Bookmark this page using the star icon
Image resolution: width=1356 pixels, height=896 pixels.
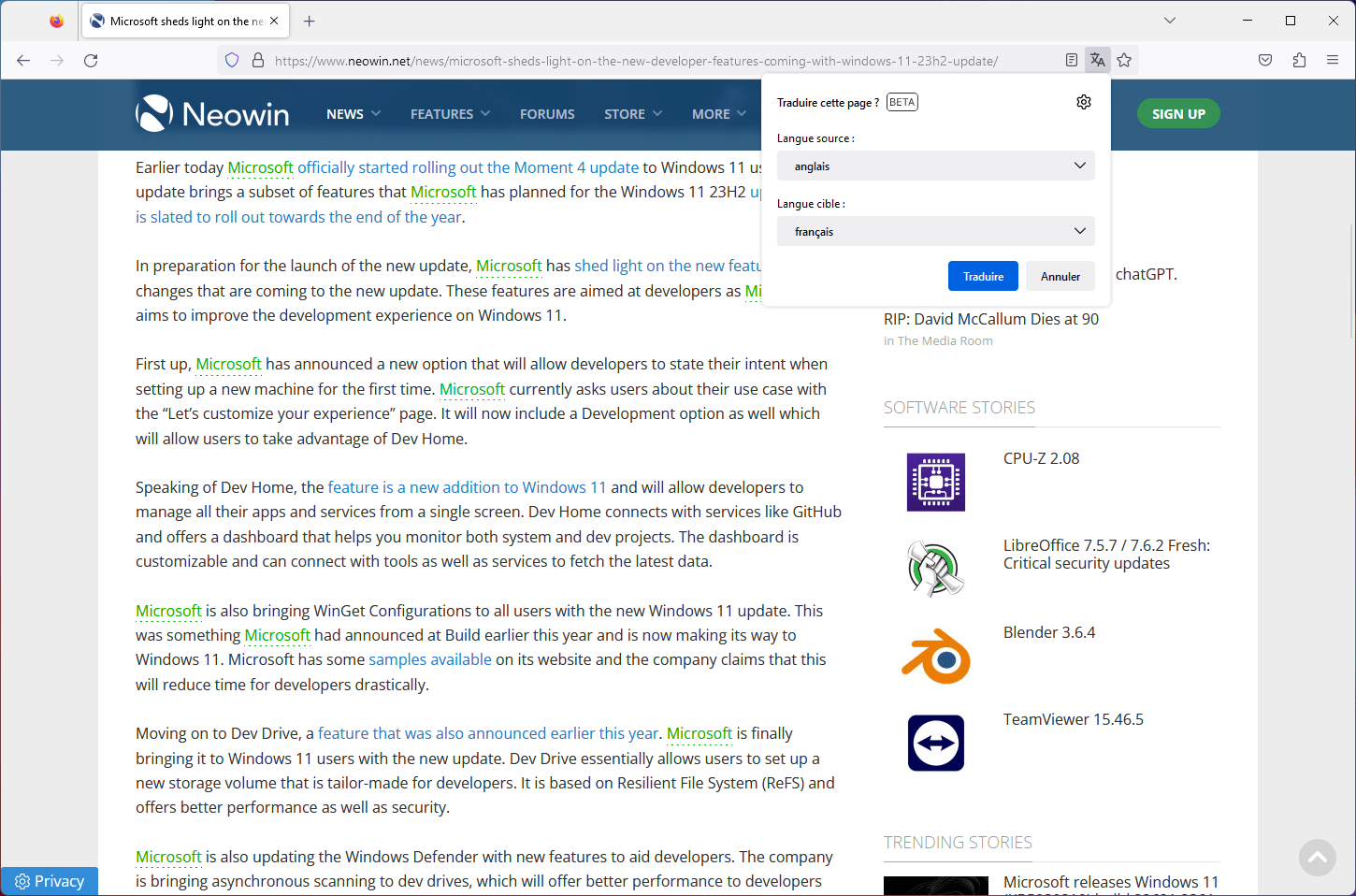click(x=1124, y=59)
